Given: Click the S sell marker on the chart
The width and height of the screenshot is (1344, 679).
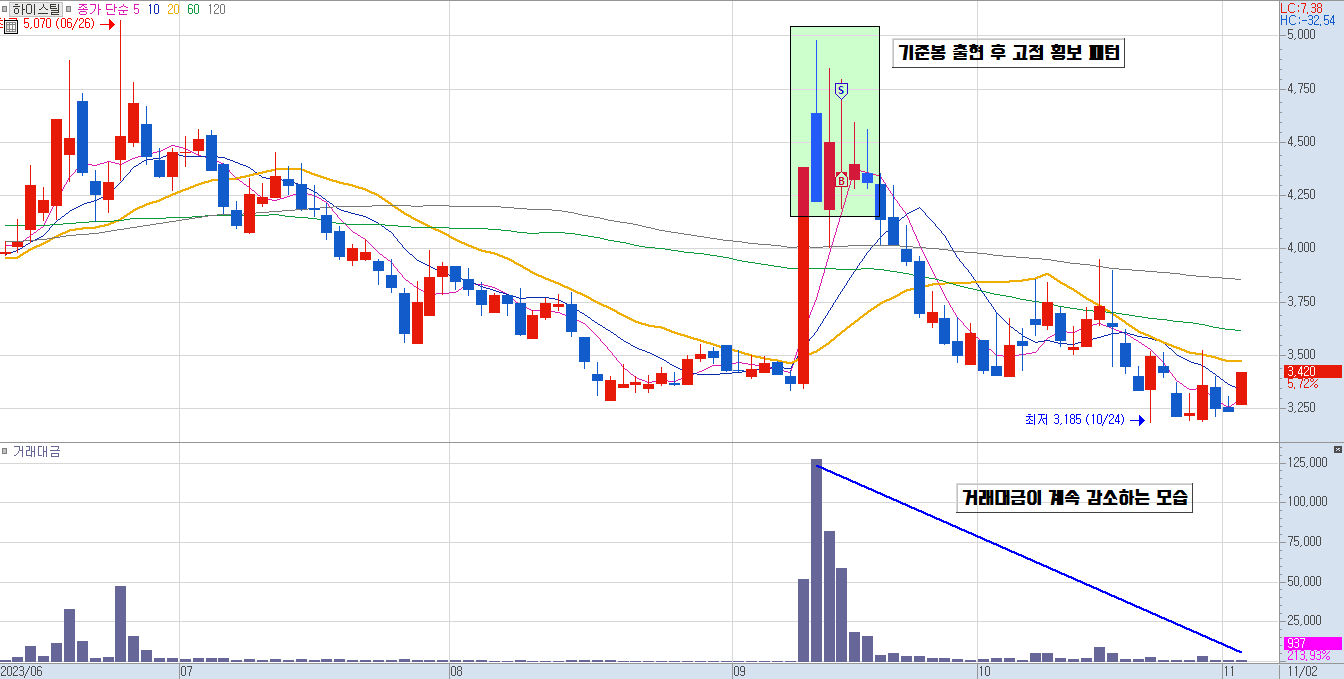Looking at the screenshot, I should point(841,90).
